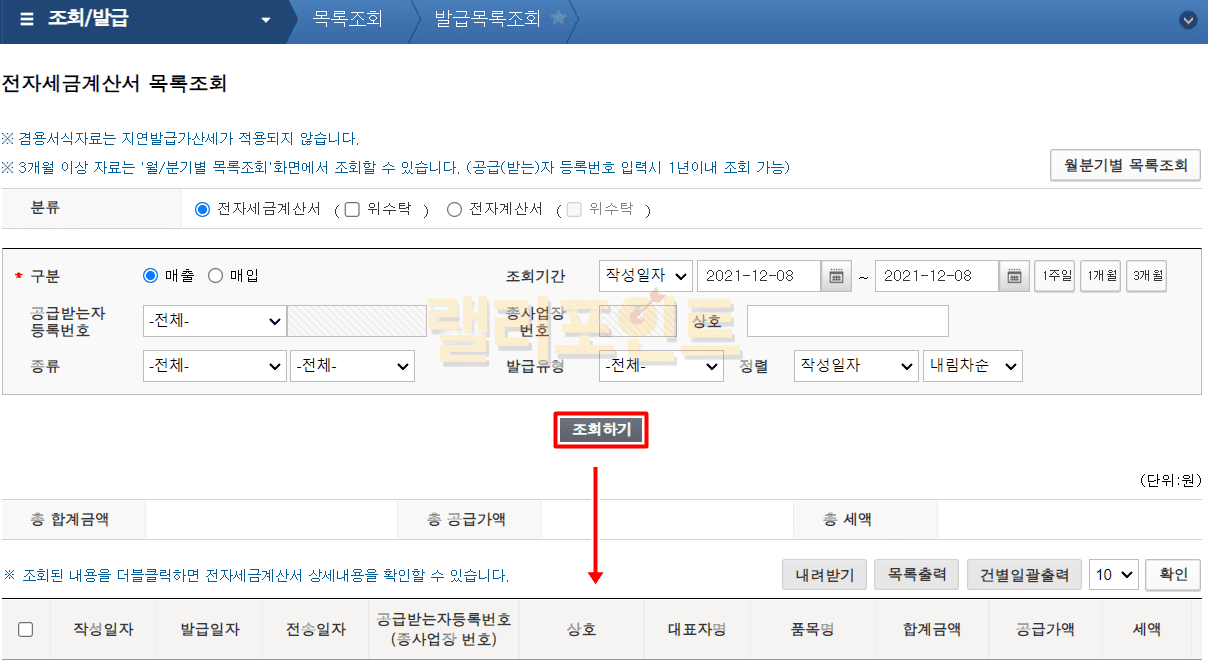This screenshot has width=1208, height=662.
Task: Expand the 조회/발급 menu dropdown arrow
Action: tap(265, 20)
